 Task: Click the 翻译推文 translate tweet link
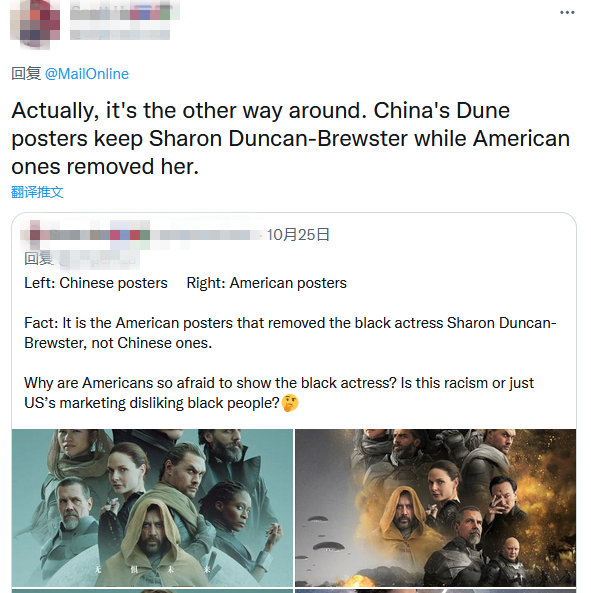pyautogui.click(x=37, y=192)
